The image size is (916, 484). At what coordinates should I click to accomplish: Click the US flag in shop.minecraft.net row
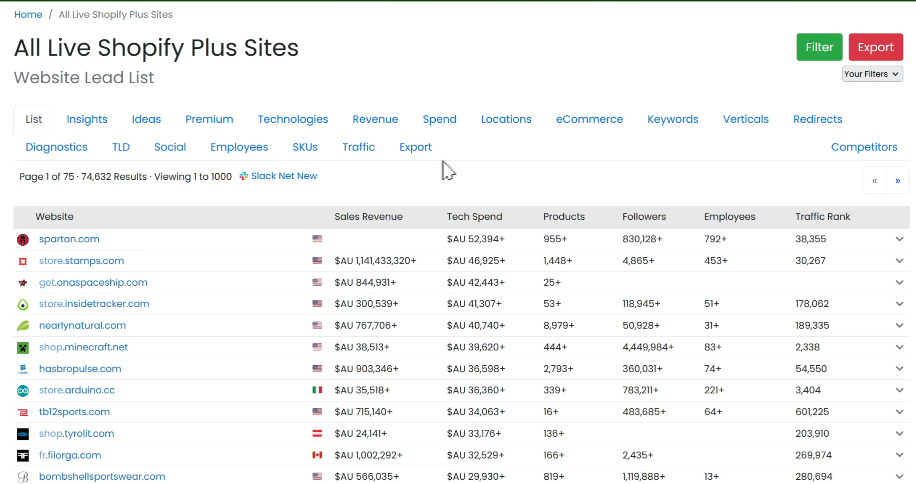point(317,346)
